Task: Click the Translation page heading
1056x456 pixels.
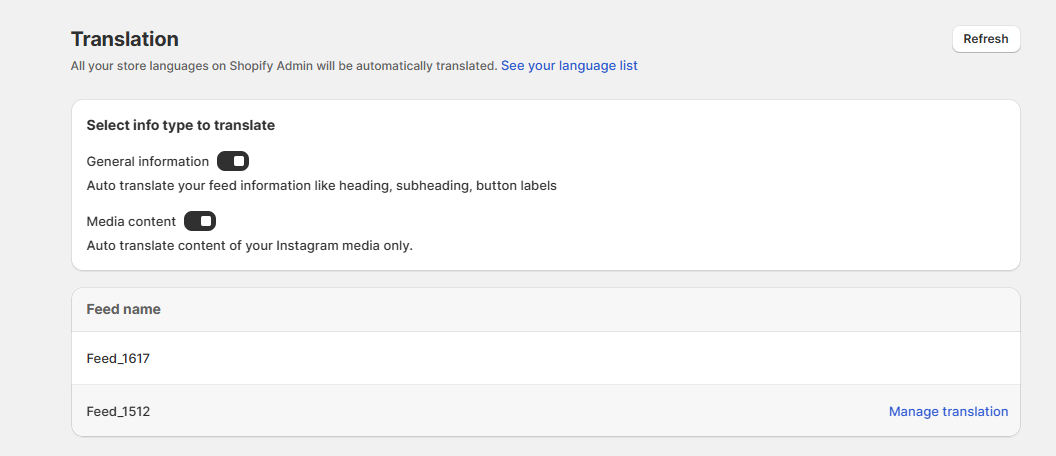Action: click(125, 39)
